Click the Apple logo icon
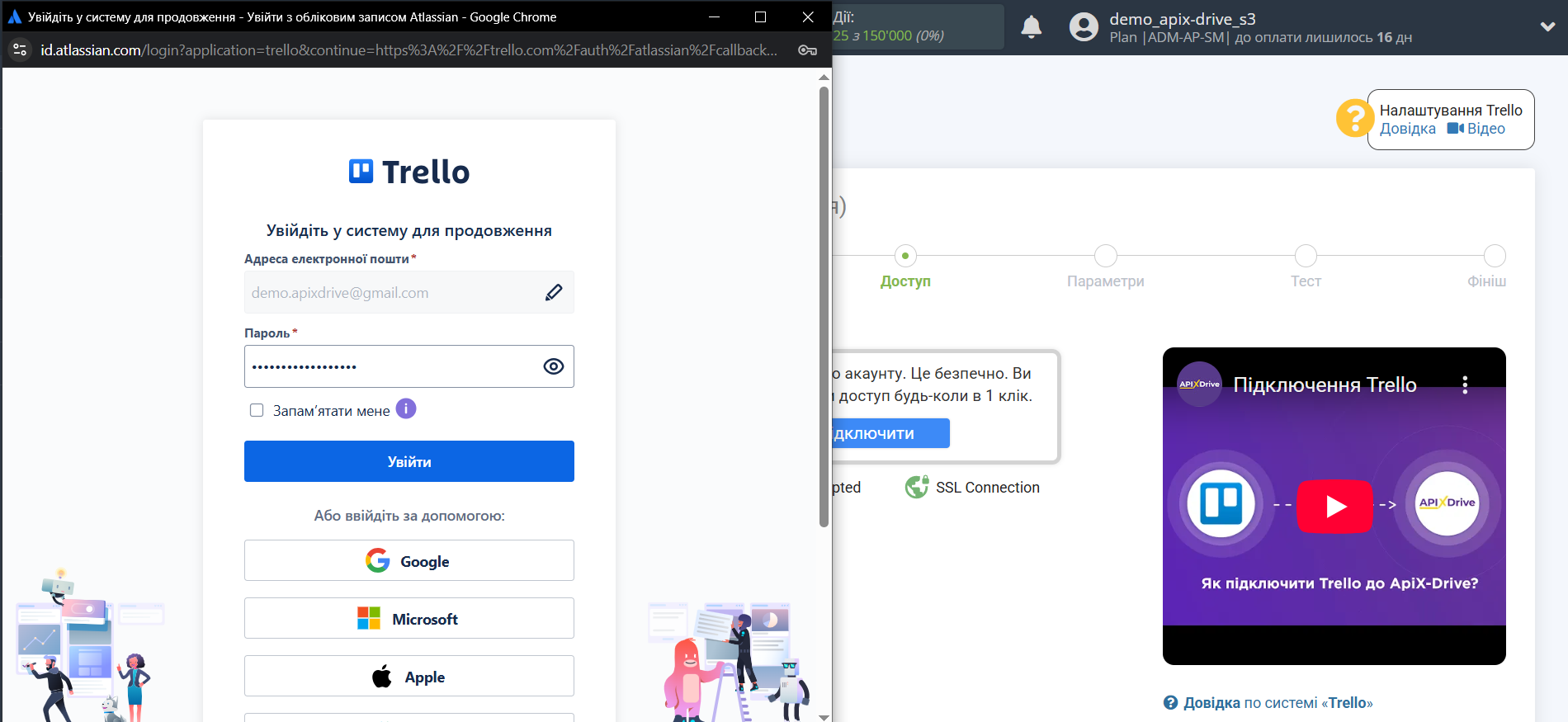 click(381, 676)
